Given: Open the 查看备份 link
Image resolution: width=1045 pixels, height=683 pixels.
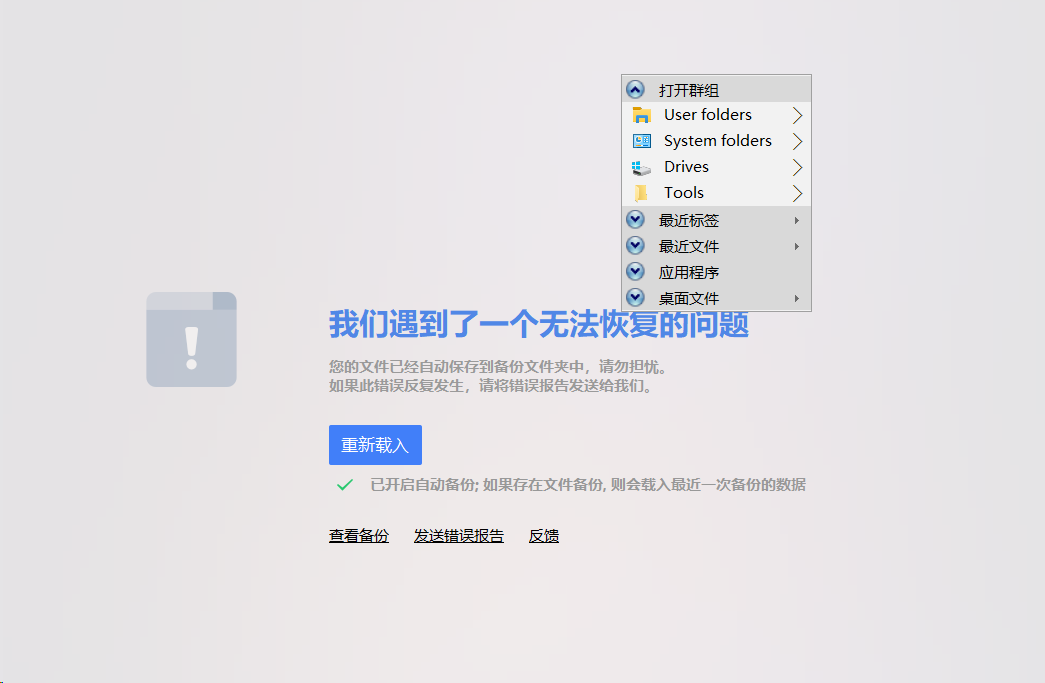Looking at the screenshot, I should 359,536.
